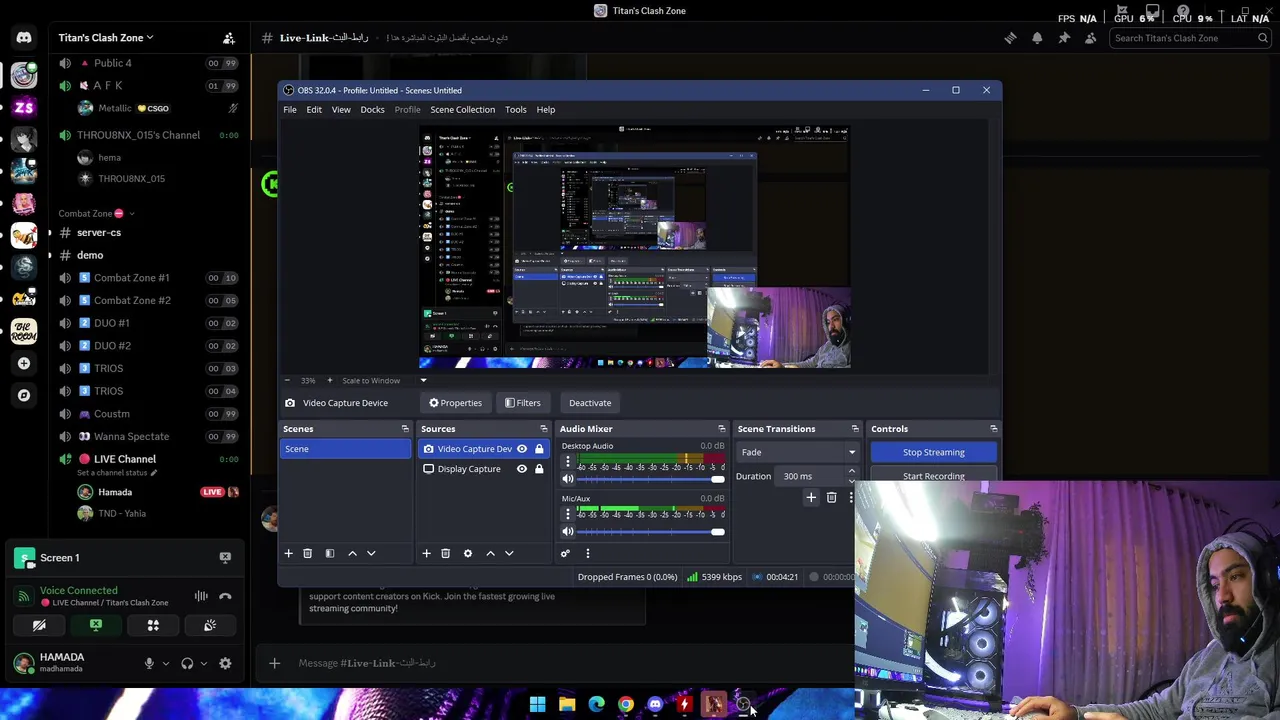Viewport: 1280px width, 720px height.
Task: Open OBS View menu
Action: coord(341,109)
